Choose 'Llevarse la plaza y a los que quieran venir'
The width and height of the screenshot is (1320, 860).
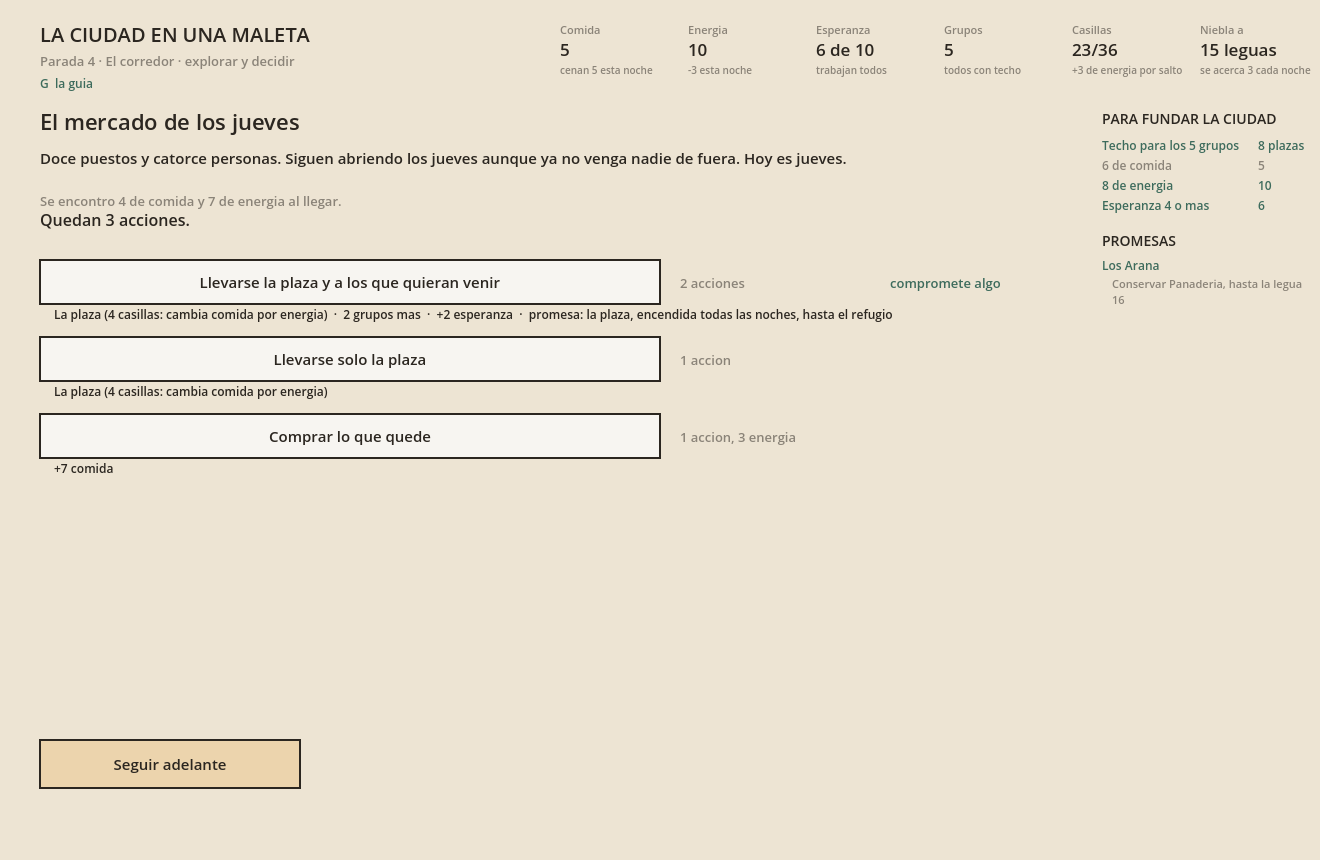[350, 282]
